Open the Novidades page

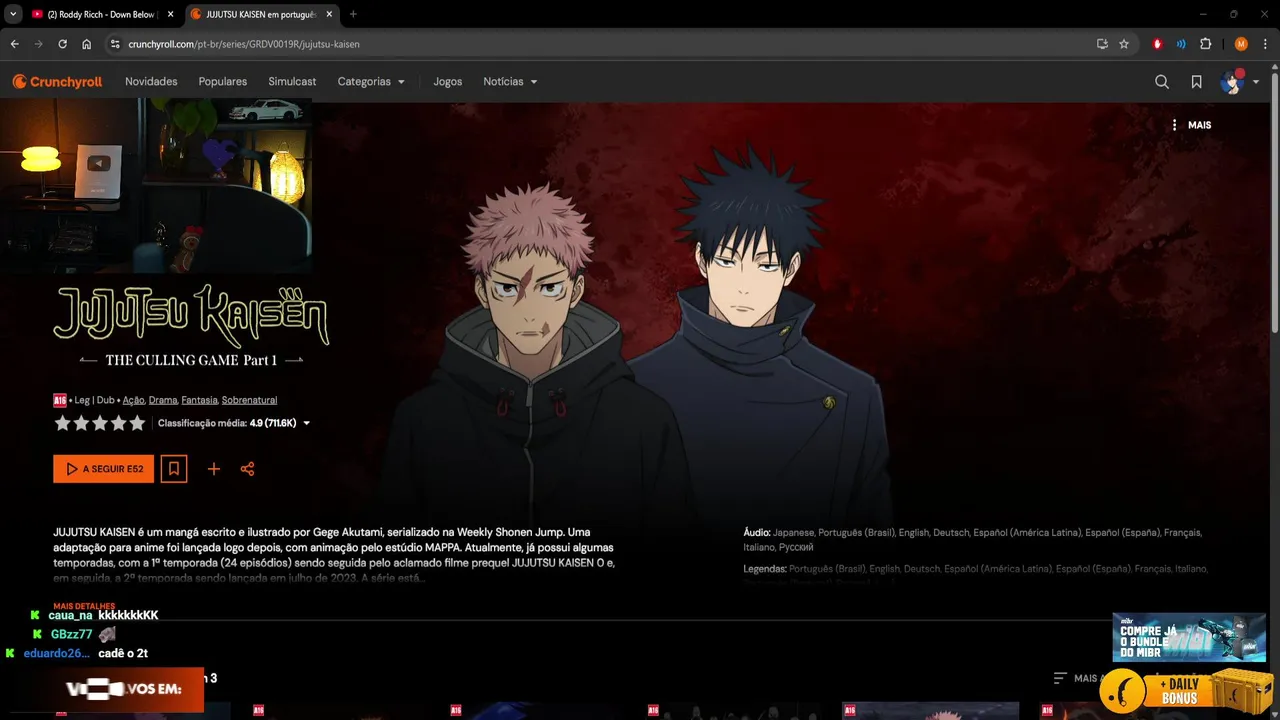click(151, 82)
